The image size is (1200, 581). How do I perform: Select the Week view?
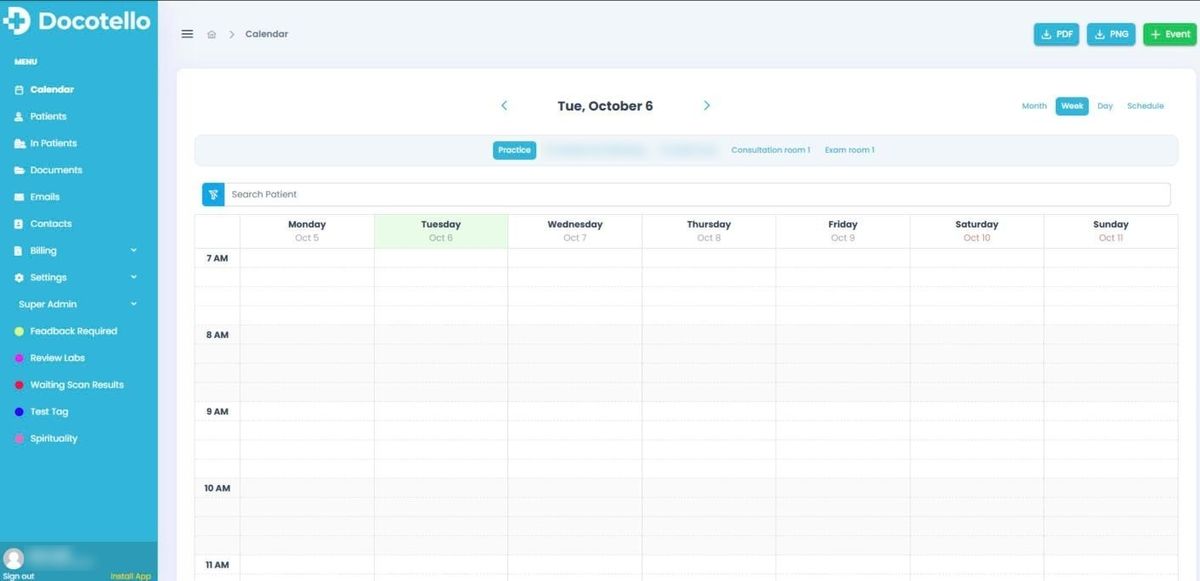click(1072, 106)
